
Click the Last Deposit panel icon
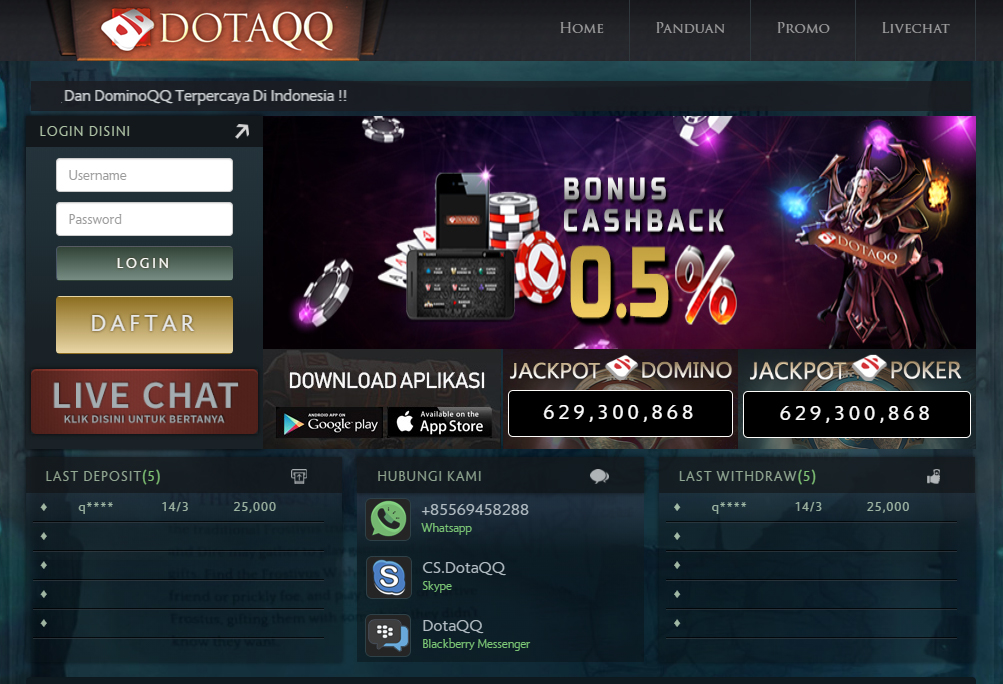tap(299, 476)
